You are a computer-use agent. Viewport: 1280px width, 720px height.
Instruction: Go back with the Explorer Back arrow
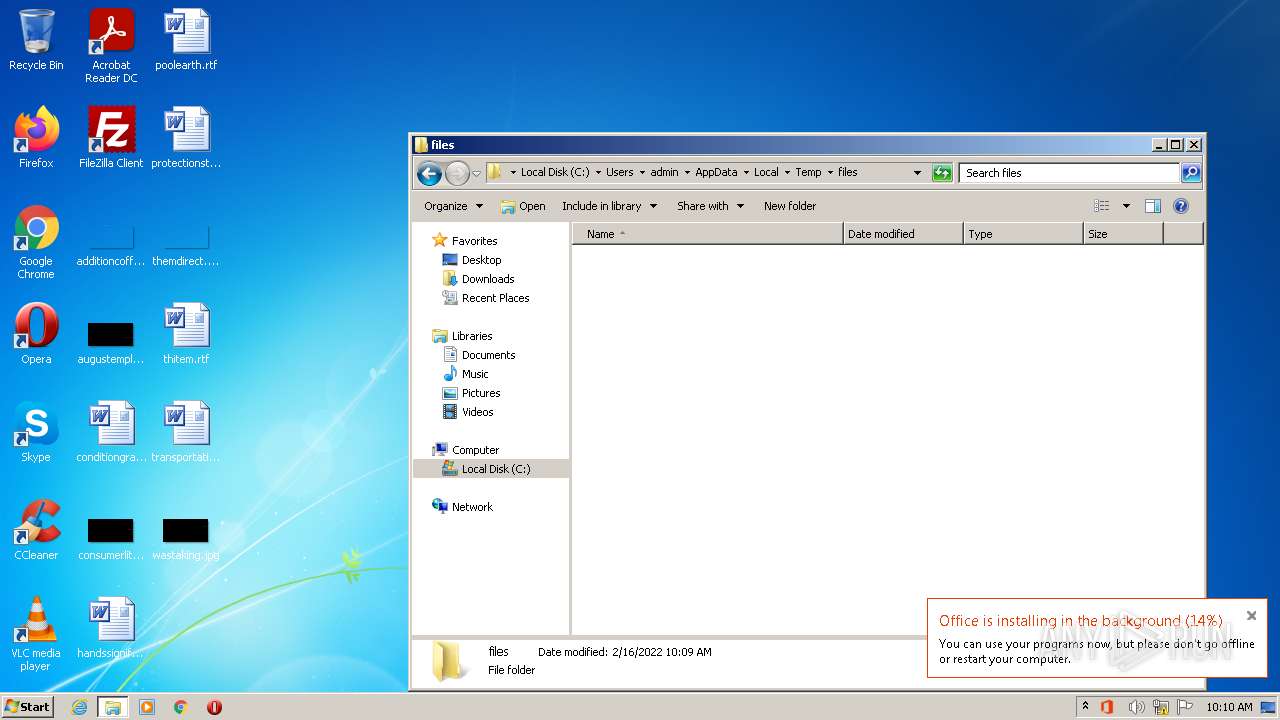pos(430,173)
